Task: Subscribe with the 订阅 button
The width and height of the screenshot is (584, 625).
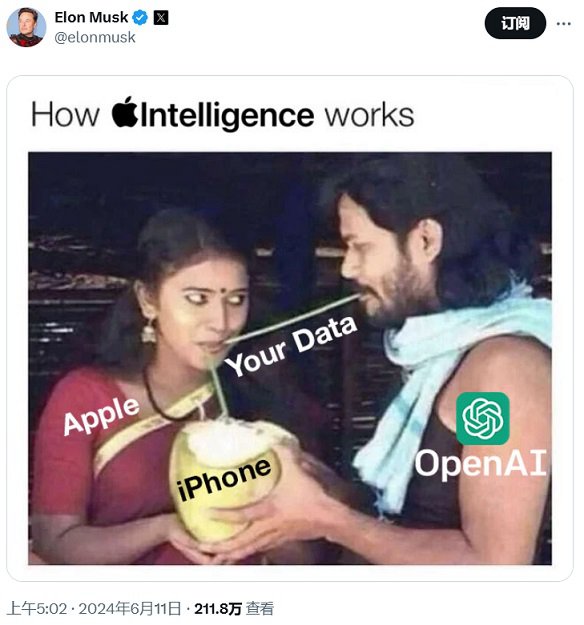Action: [x=515, y=23]
